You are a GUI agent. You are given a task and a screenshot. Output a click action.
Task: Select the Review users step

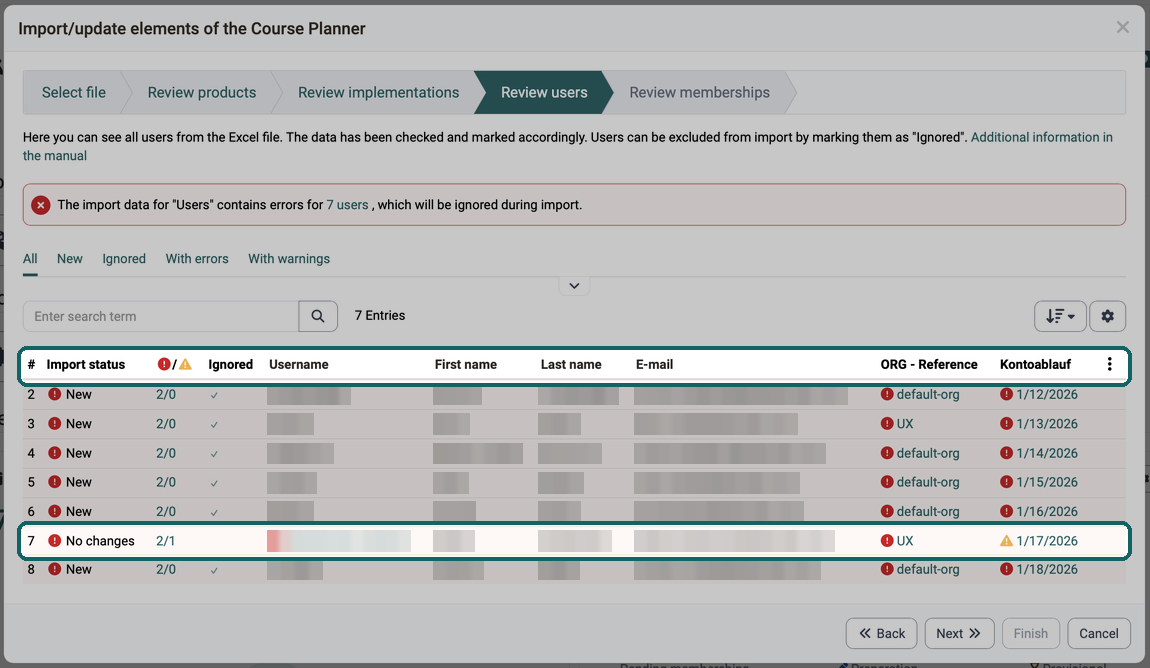click(x=544, y=92)
